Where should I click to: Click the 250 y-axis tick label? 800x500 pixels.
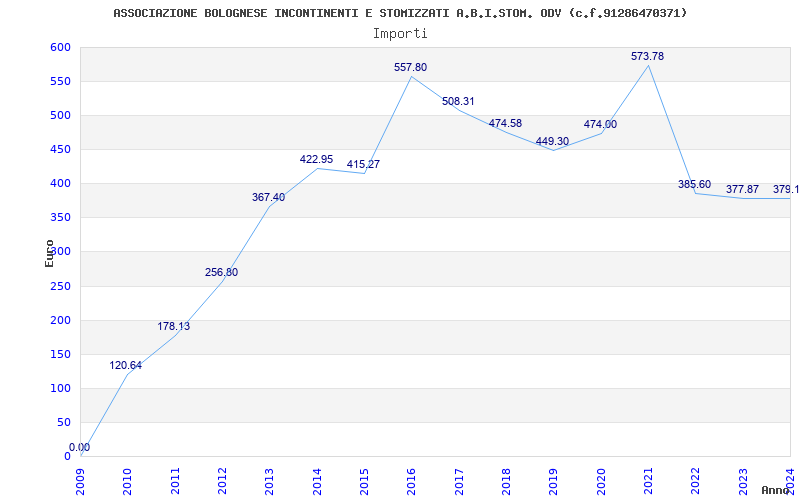pyautogui.click(x=60, y=286)
